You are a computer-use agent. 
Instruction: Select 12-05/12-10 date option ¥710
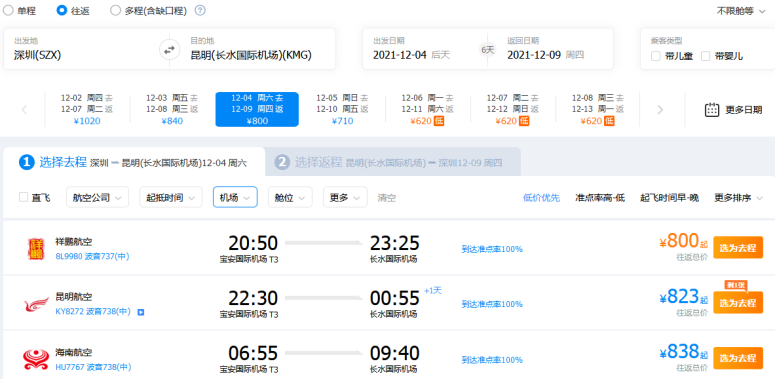pyautogui.click(x=342, y=109)
